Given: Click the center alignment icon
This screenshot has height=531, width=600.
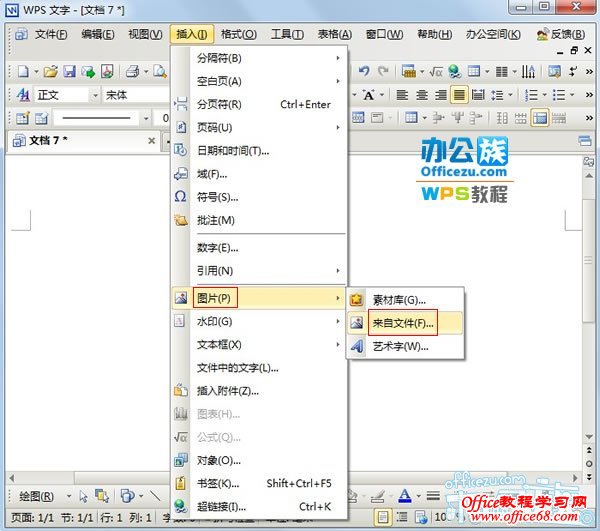Looking at the screenshot, I should (421, 94).
